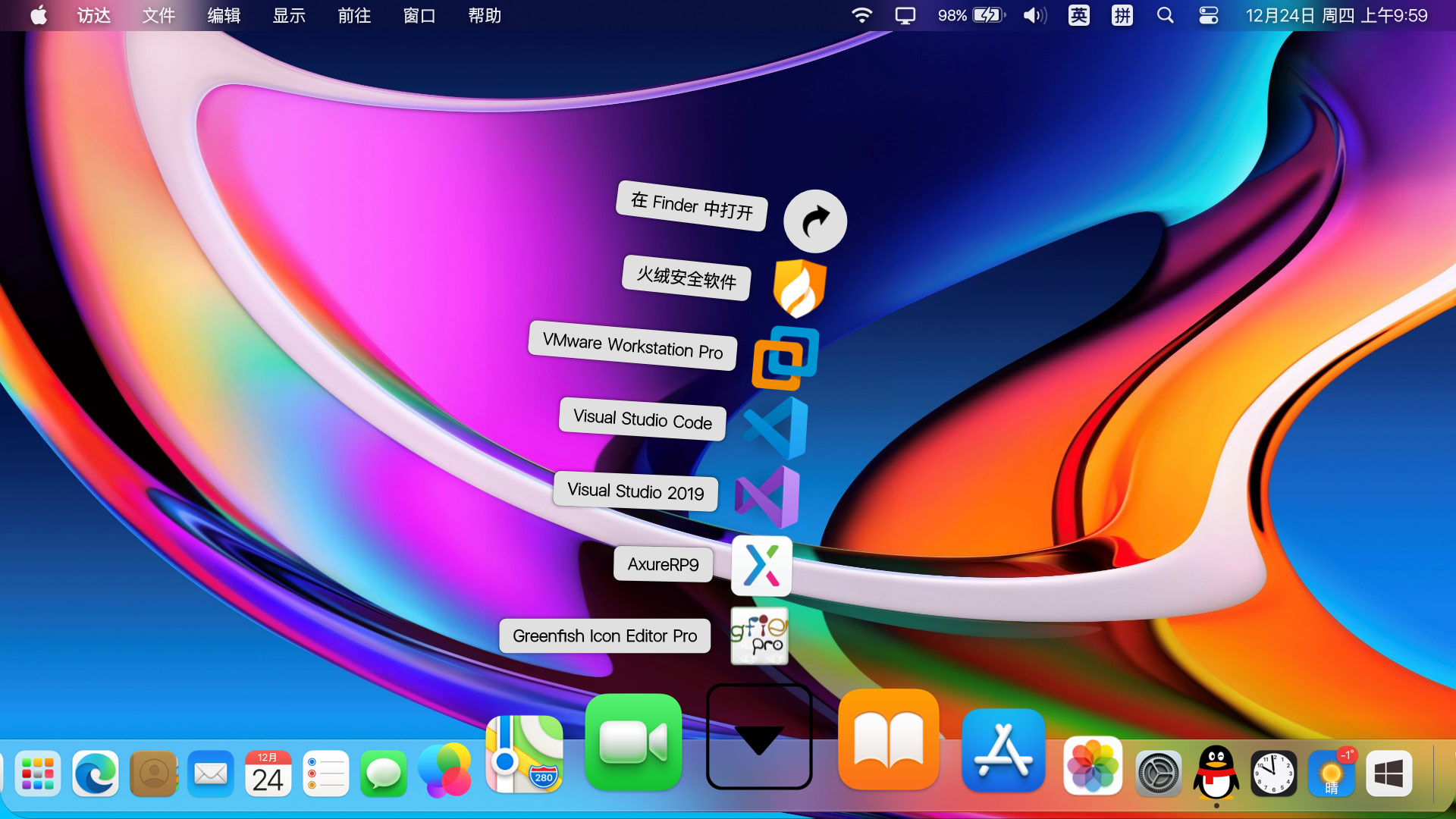Open the 访达 menu
Screen dimensions: 1456x819
pos(94,15)
